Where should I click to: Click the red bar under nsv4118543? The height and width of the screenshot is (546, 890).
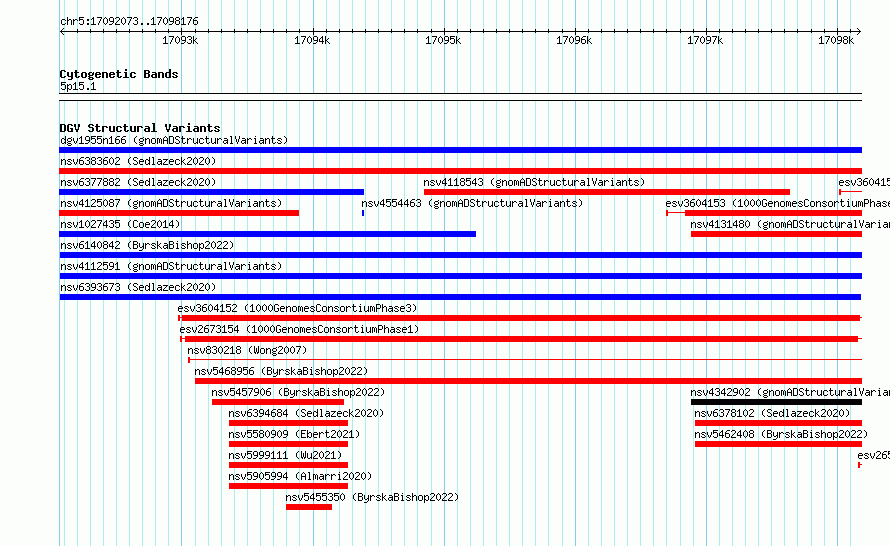pos(607,192)
